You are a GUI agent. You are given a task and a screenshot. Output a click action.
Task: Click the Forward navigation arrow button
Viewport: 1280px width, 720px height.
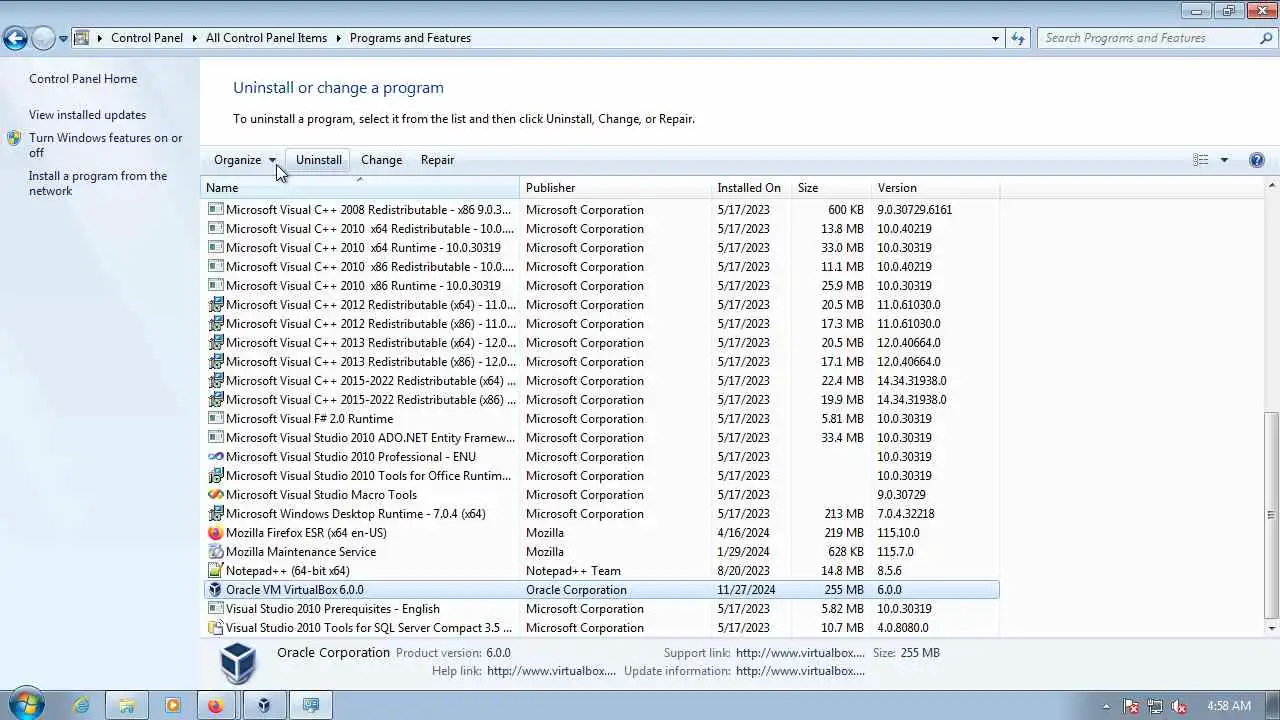point(43,39)
